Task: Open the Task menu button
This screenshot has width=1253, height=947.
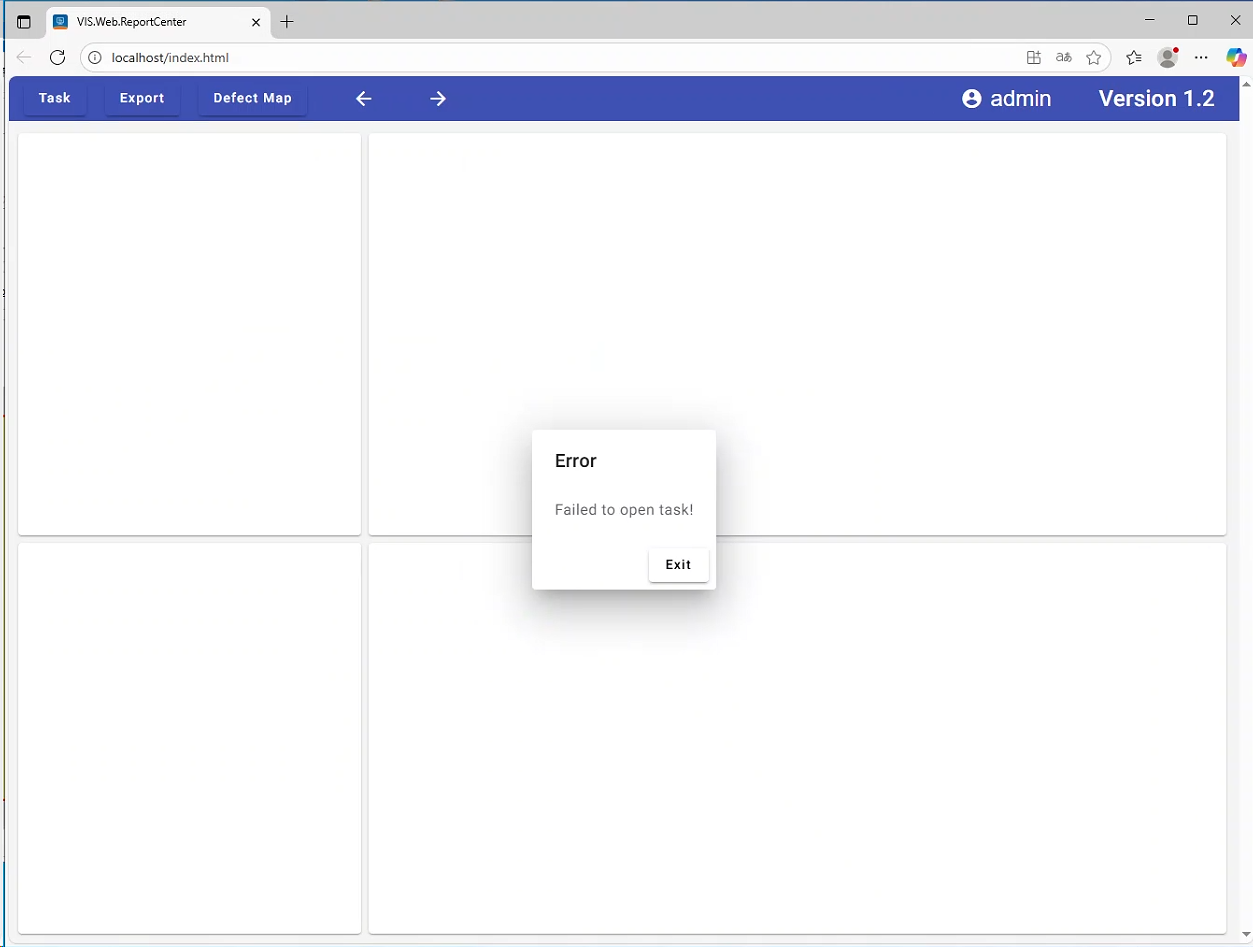Action: pos(54,98)
